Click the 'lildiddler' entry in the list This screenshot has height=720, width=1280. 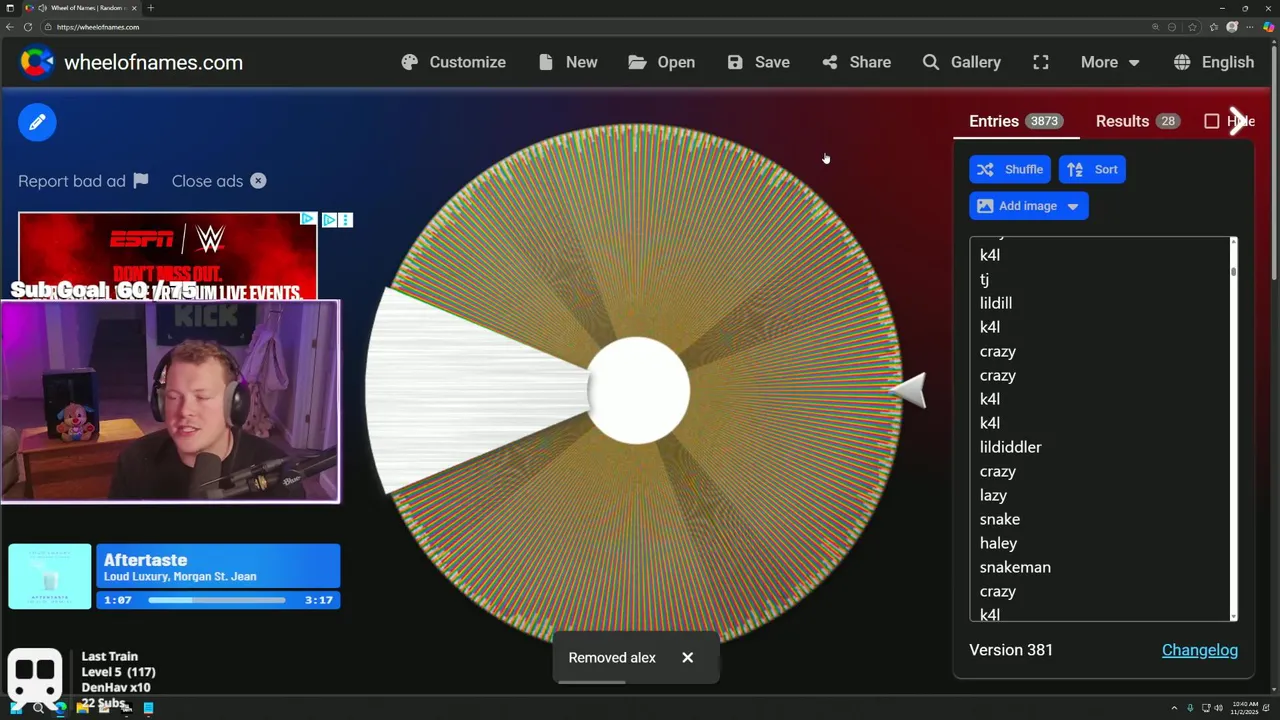1011,447
